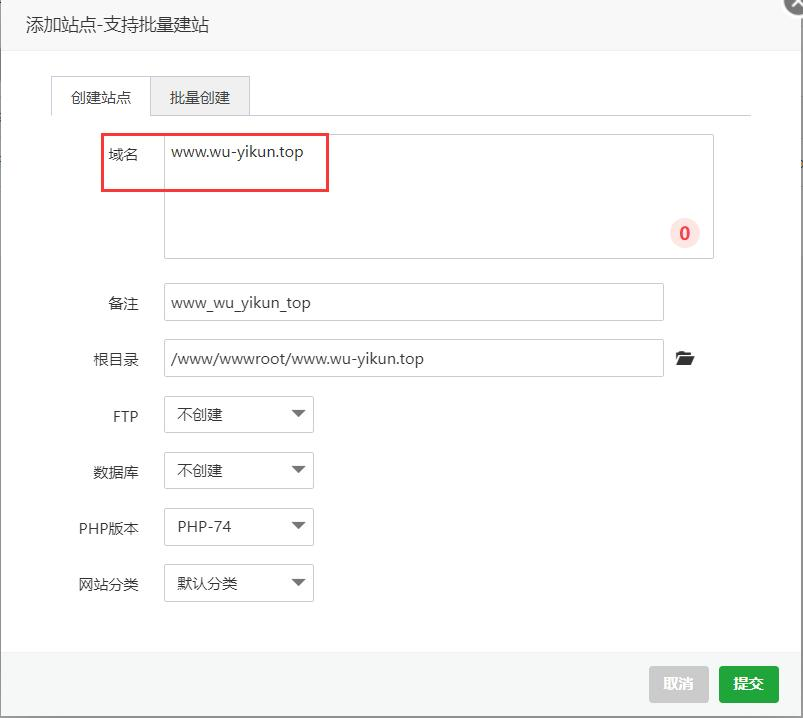
Task: Click the 域名 label
Action: click(x=123, y=154)
